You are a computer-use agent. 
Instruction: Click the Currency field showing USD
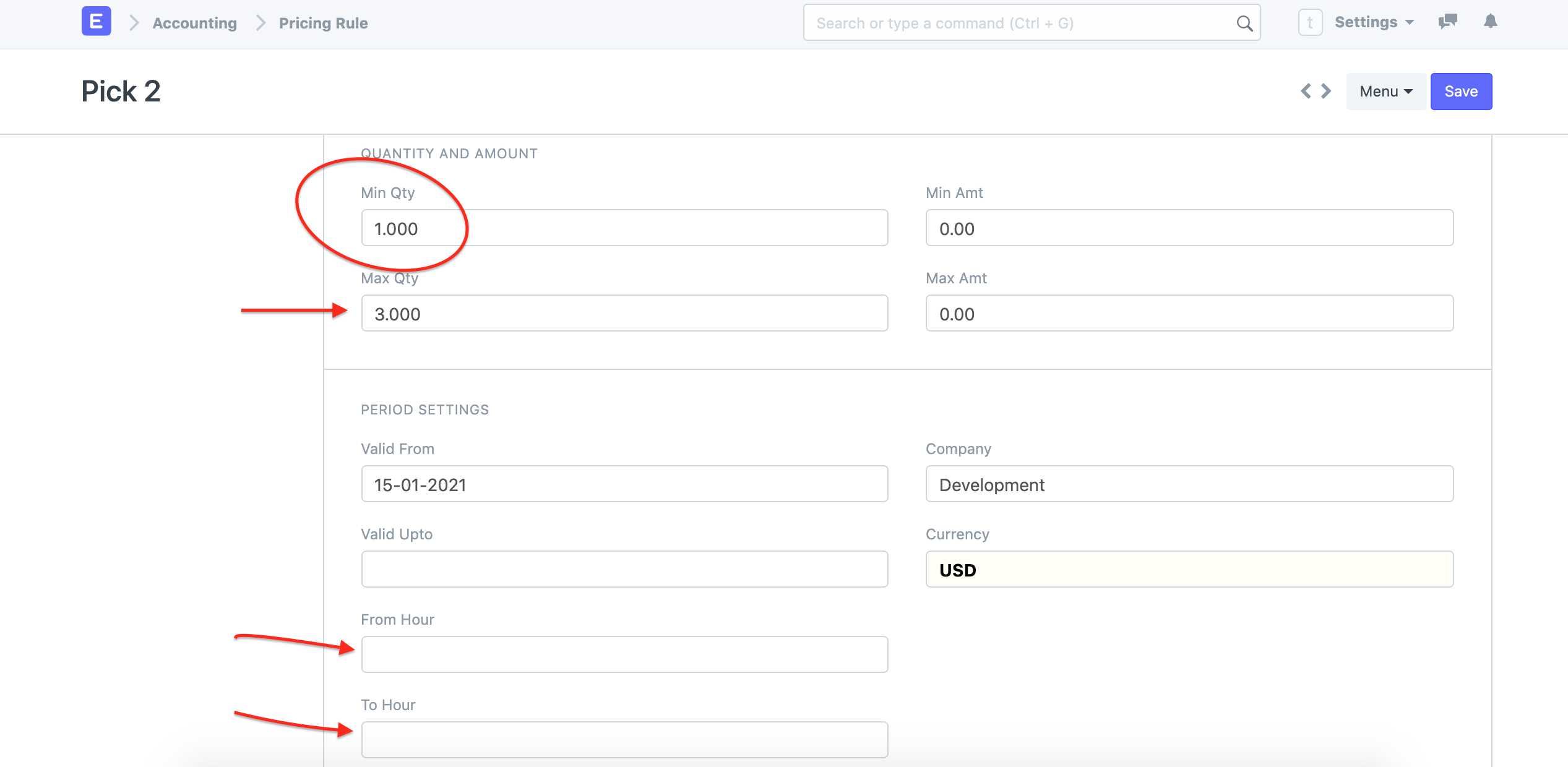[x=1189, y=570]
